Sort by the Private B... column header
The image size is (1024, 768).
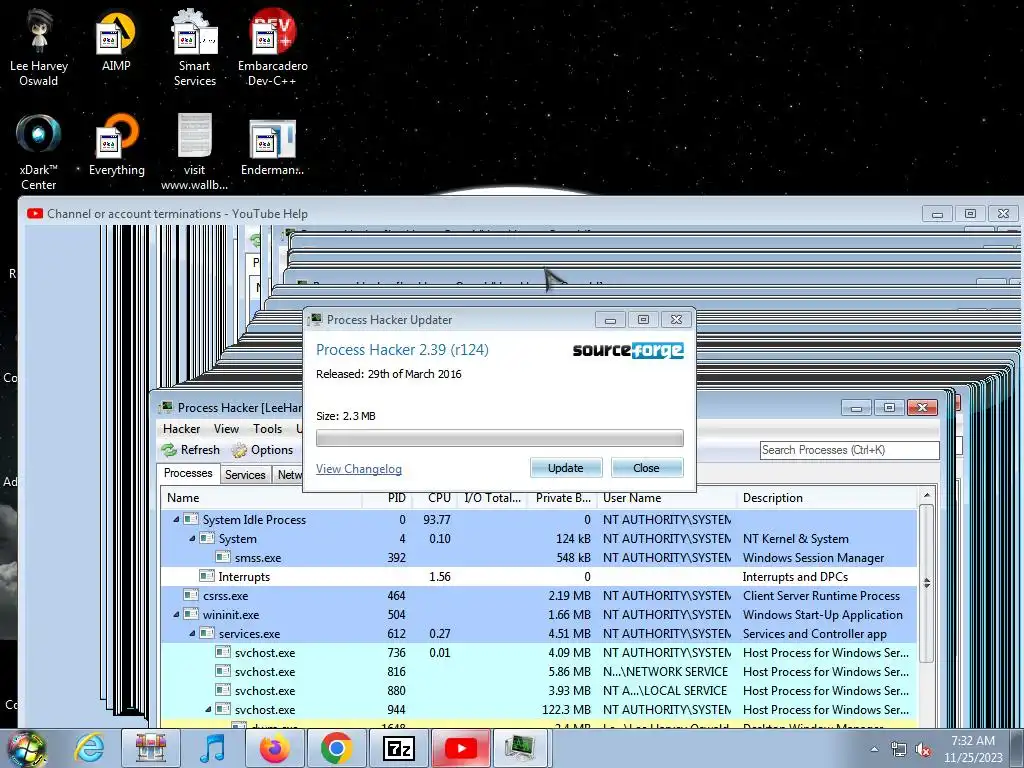click(562, 498)
